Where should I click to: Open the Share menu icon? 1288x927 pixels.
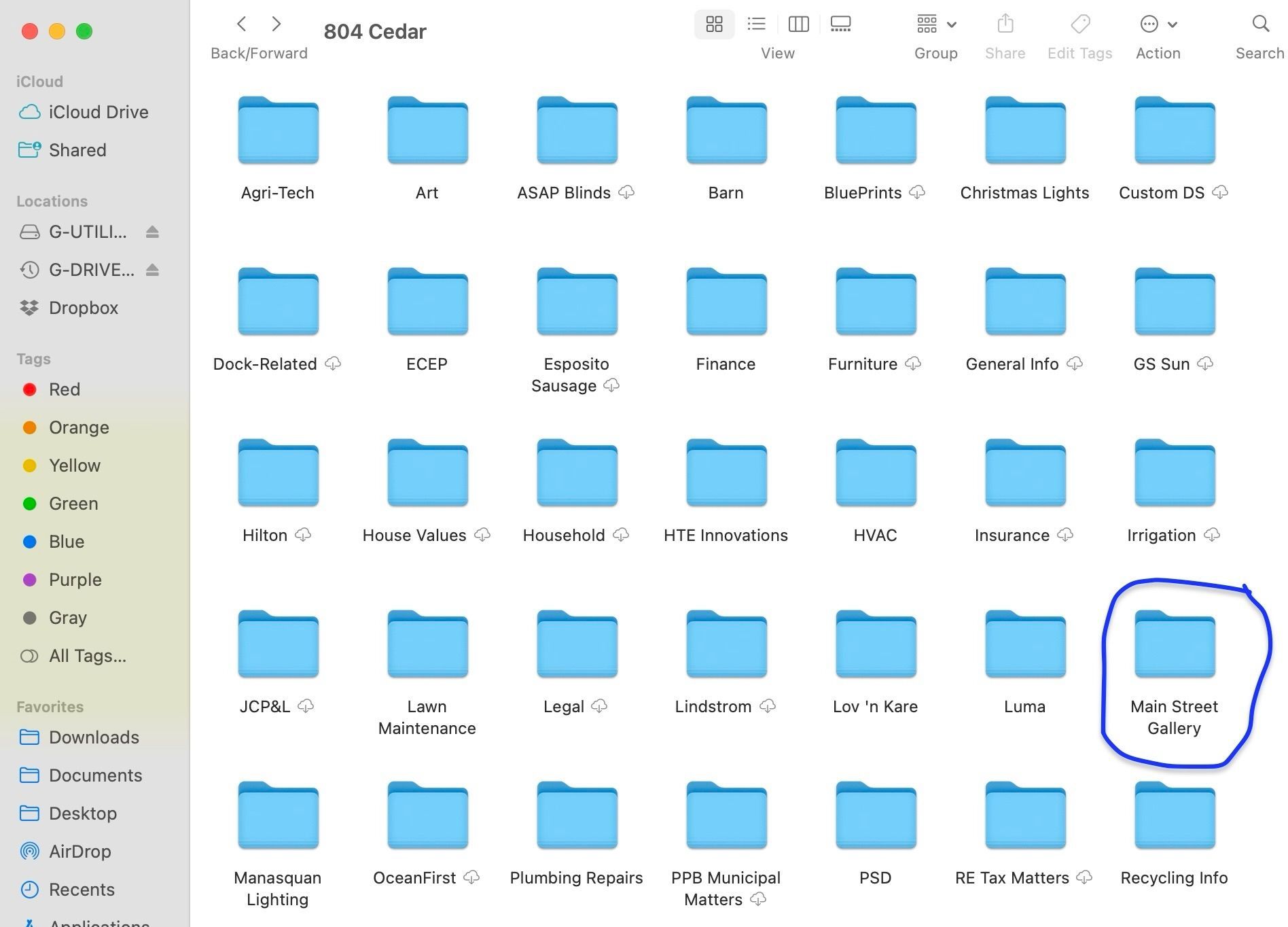[1005, 24]
